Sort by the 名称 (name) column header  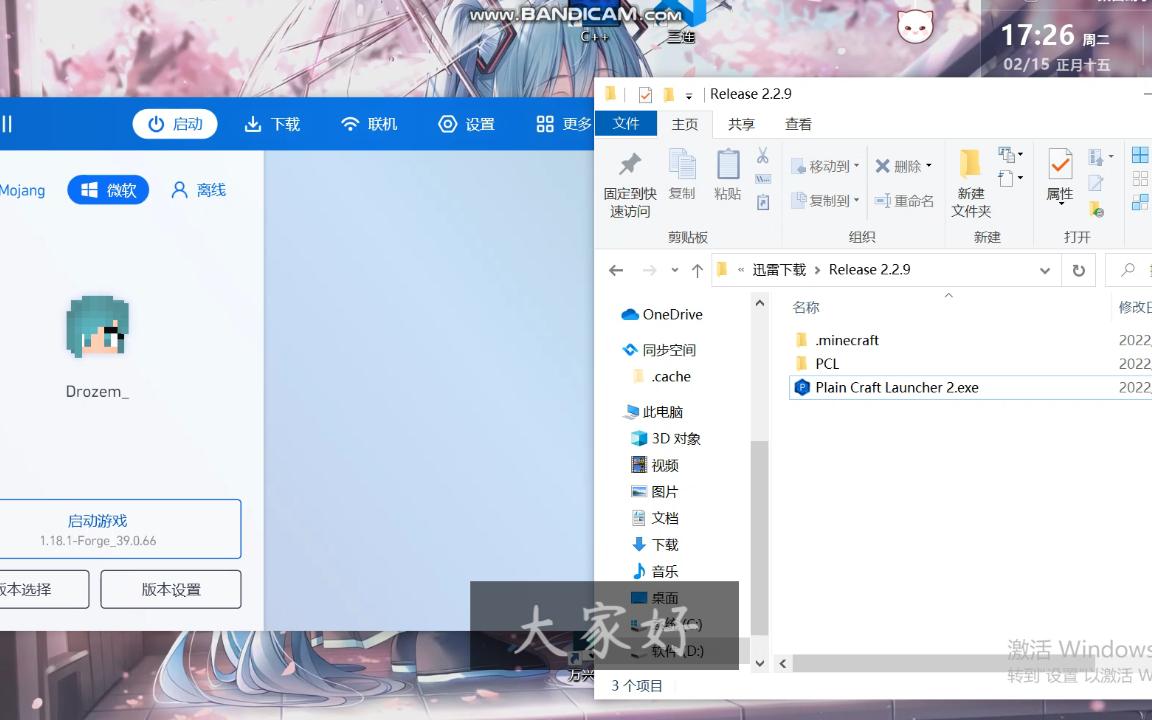(805, 307)
